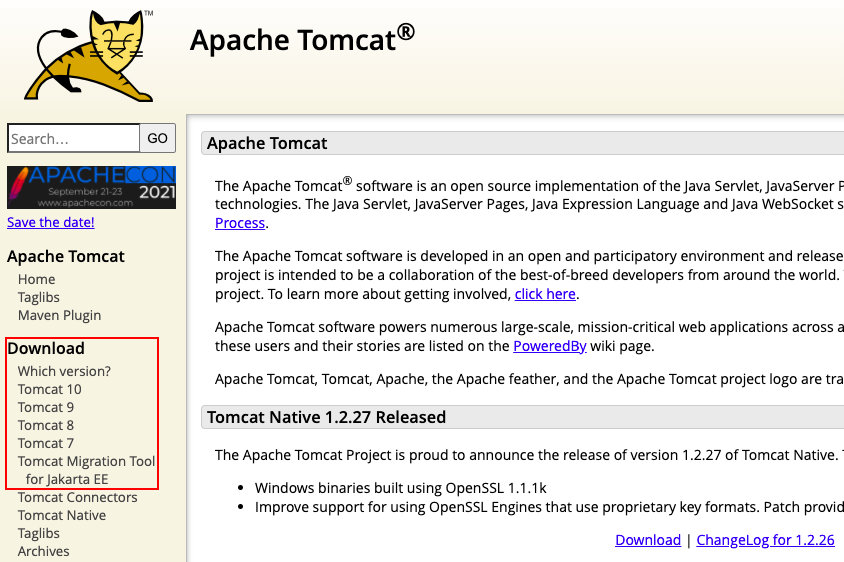Follow the click here link
Viewport: 844px width, 562px height.
tap(545, 294)
